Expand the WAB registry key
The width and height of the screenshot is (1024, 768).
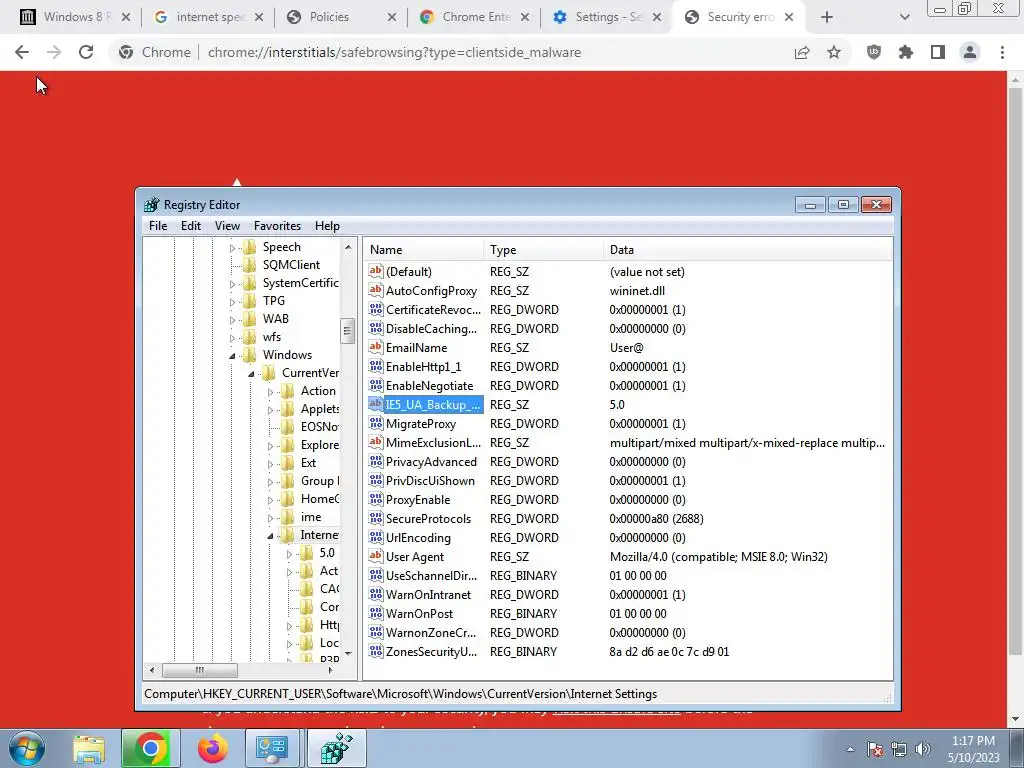coord(232,320)
